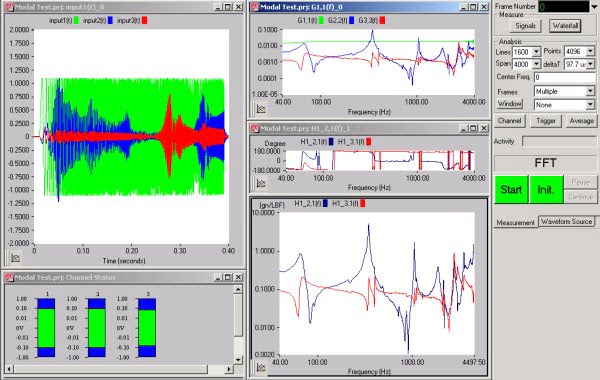This screenshot has width=600, height=380.
Task: Minimize the Channel Status window
Action: point(218,277)
